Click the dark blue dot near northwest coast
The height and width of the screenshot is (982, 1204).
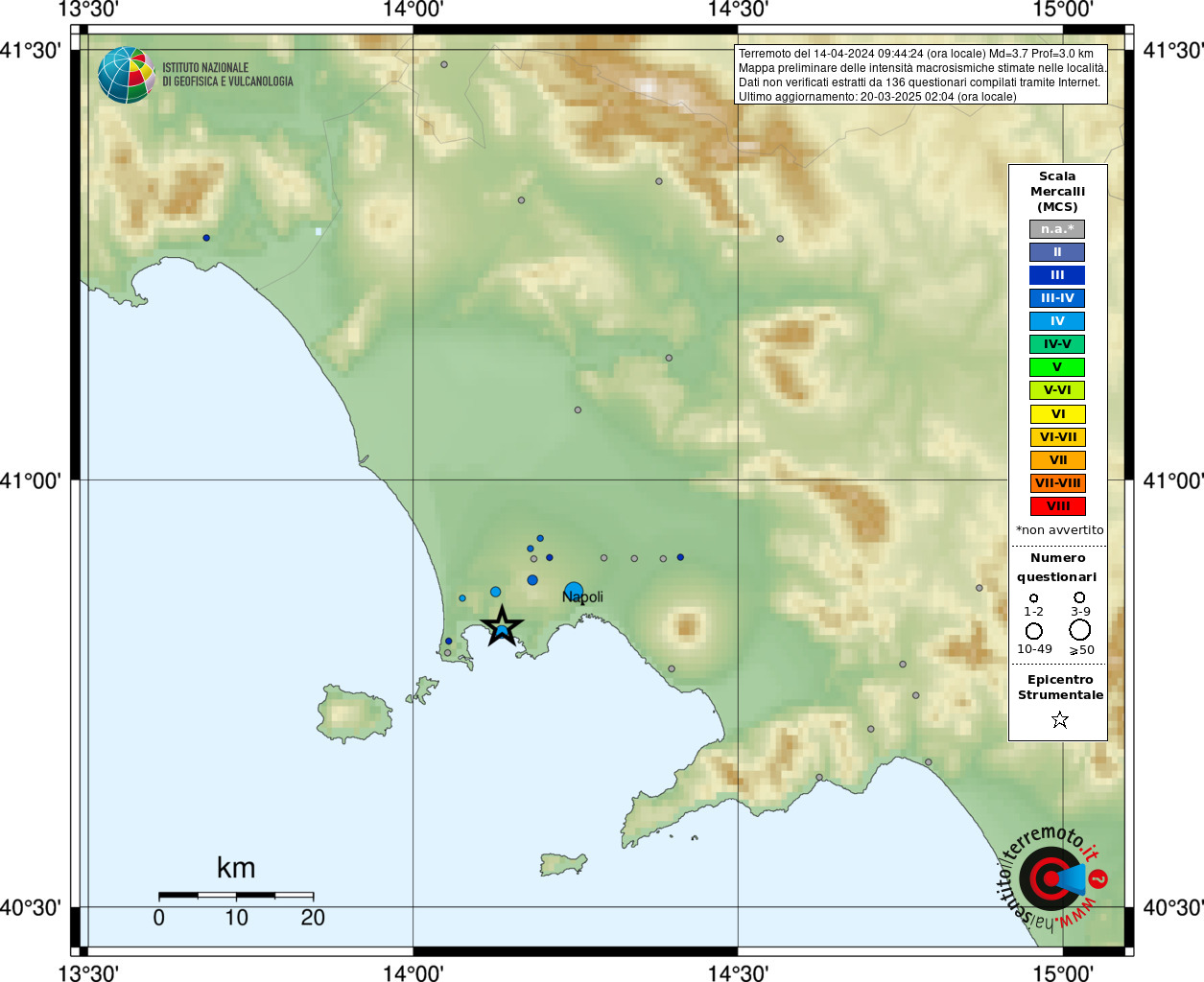206,238
